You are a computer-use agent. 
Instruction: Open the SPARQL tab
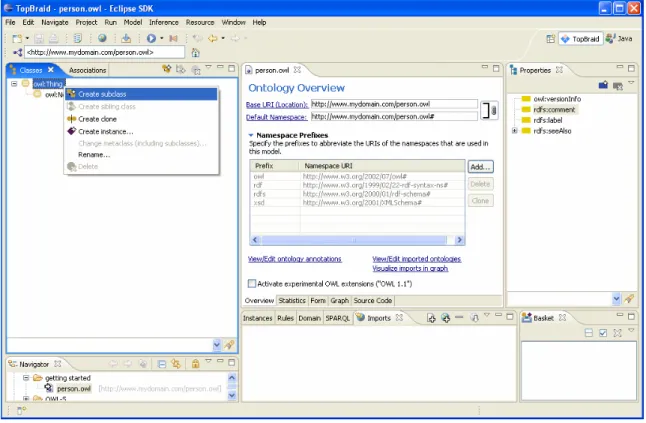click(x=337, y=318)
